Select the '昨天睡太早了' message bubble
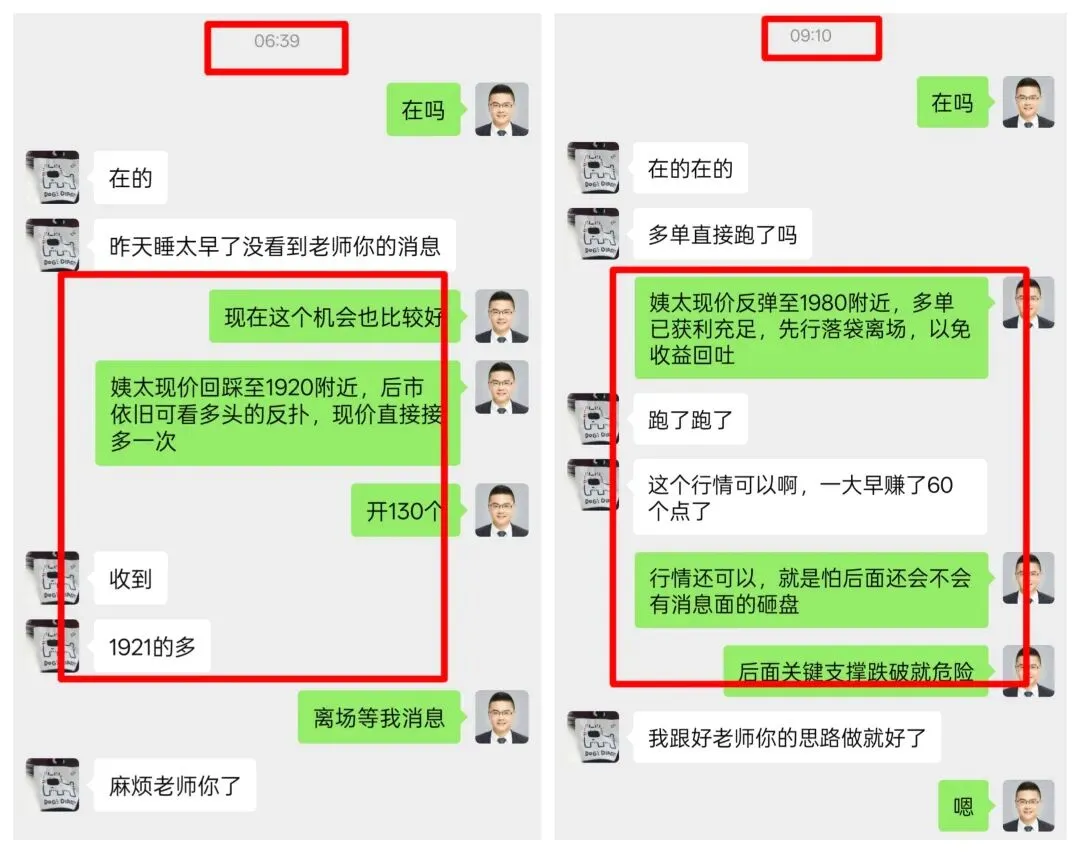The image size is (1080, 853). coord(275,245)
